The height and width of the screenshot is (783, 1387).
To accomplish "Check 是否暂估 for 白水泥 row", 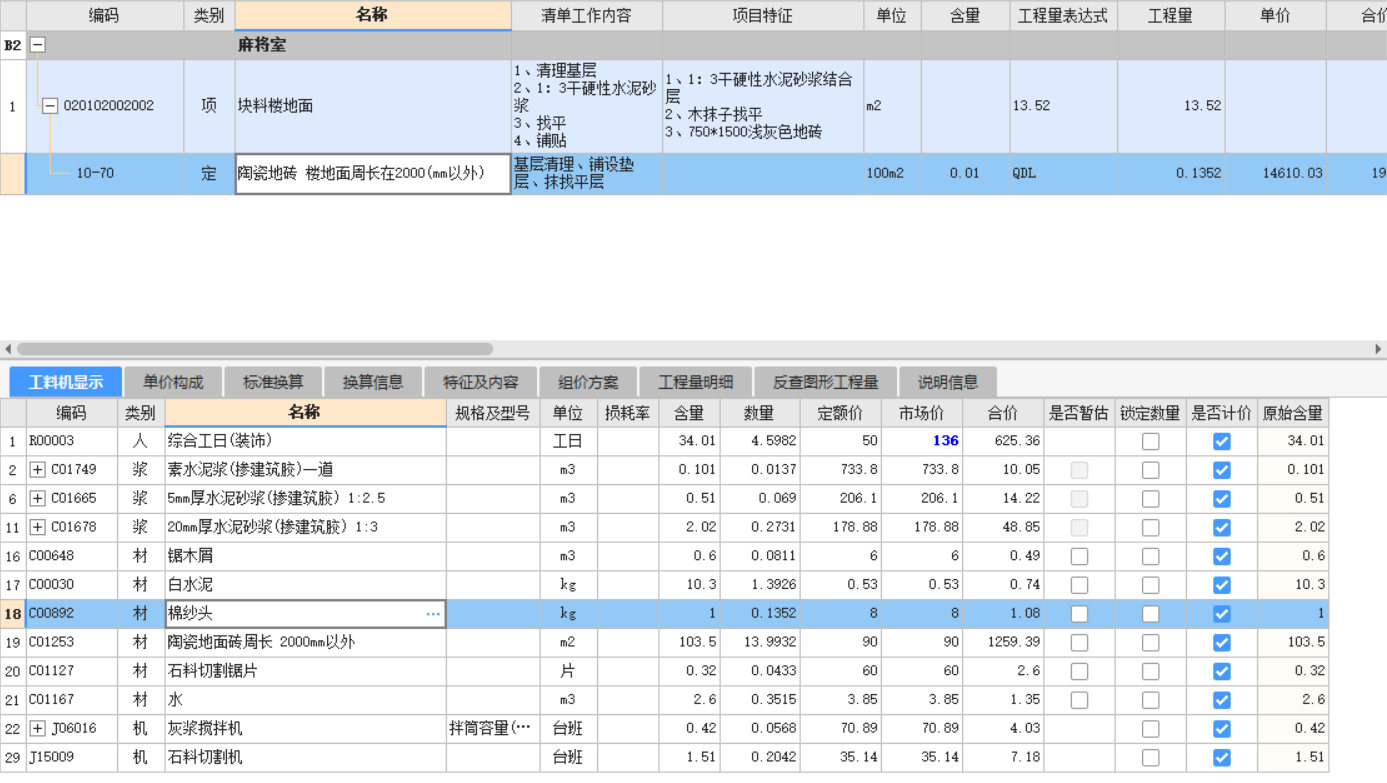I will 1079,585.
